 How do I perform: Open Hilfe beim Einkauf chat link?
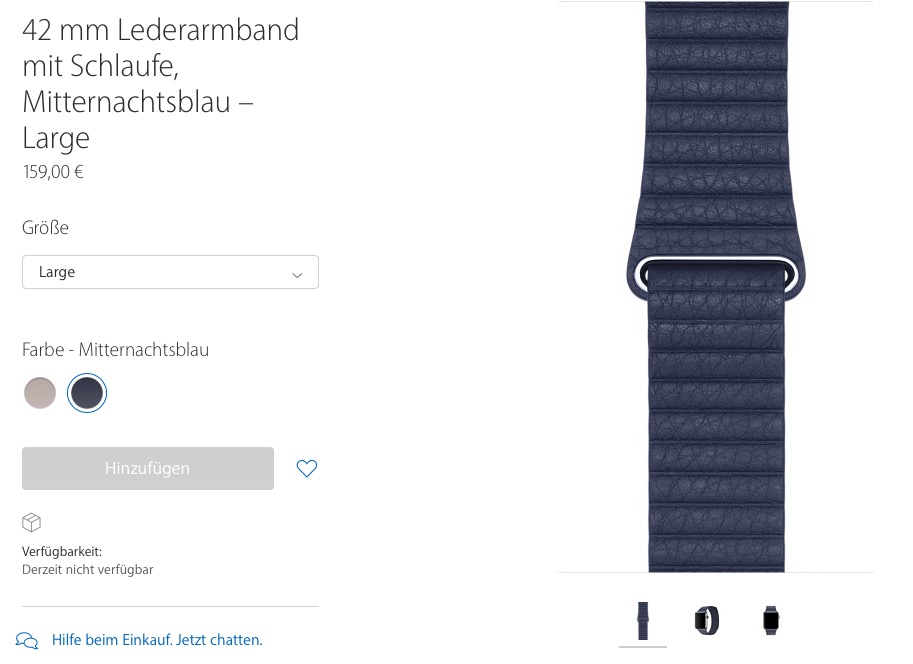[157, 640]
